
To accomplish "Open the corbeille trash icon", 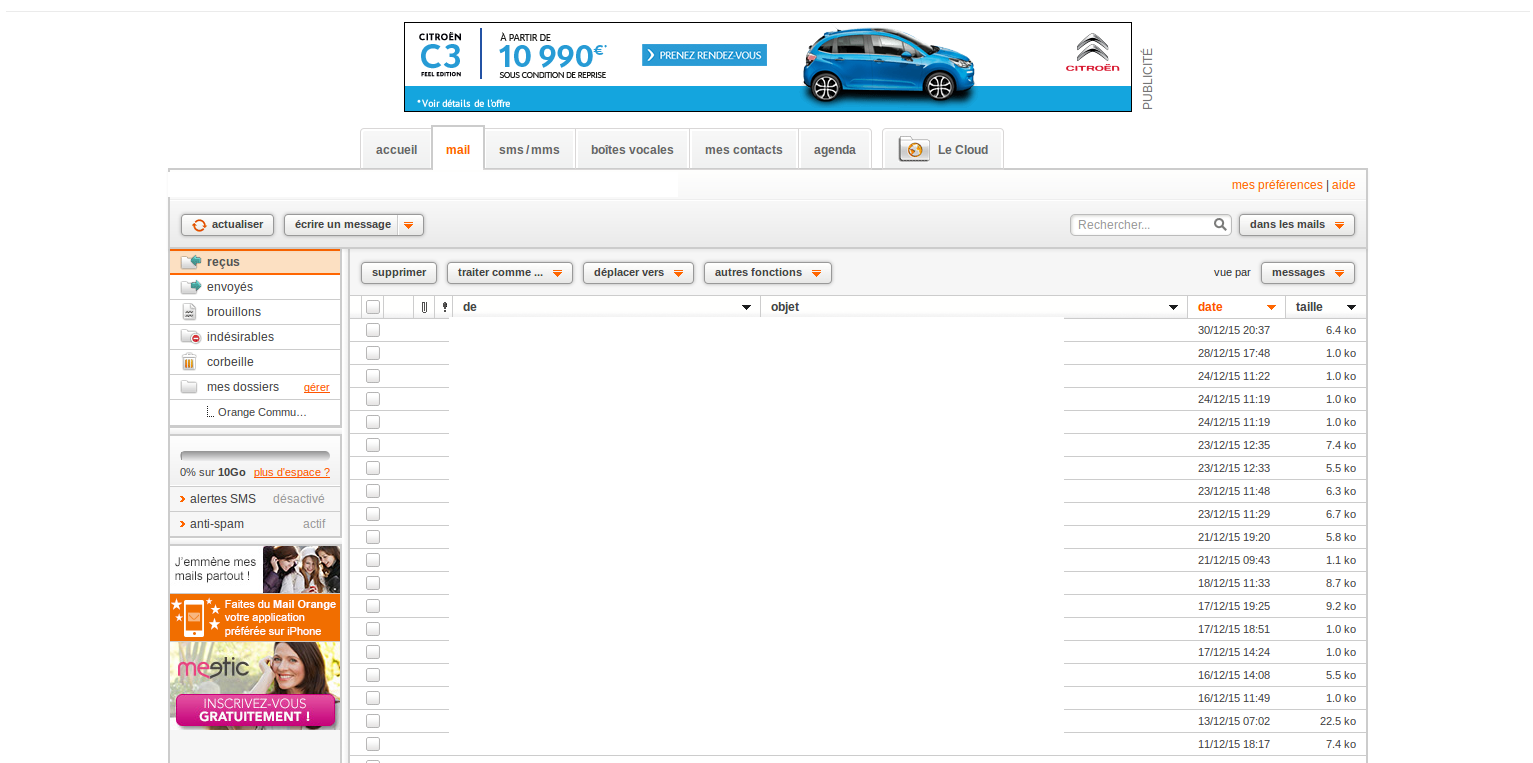I will coord(189,362).
